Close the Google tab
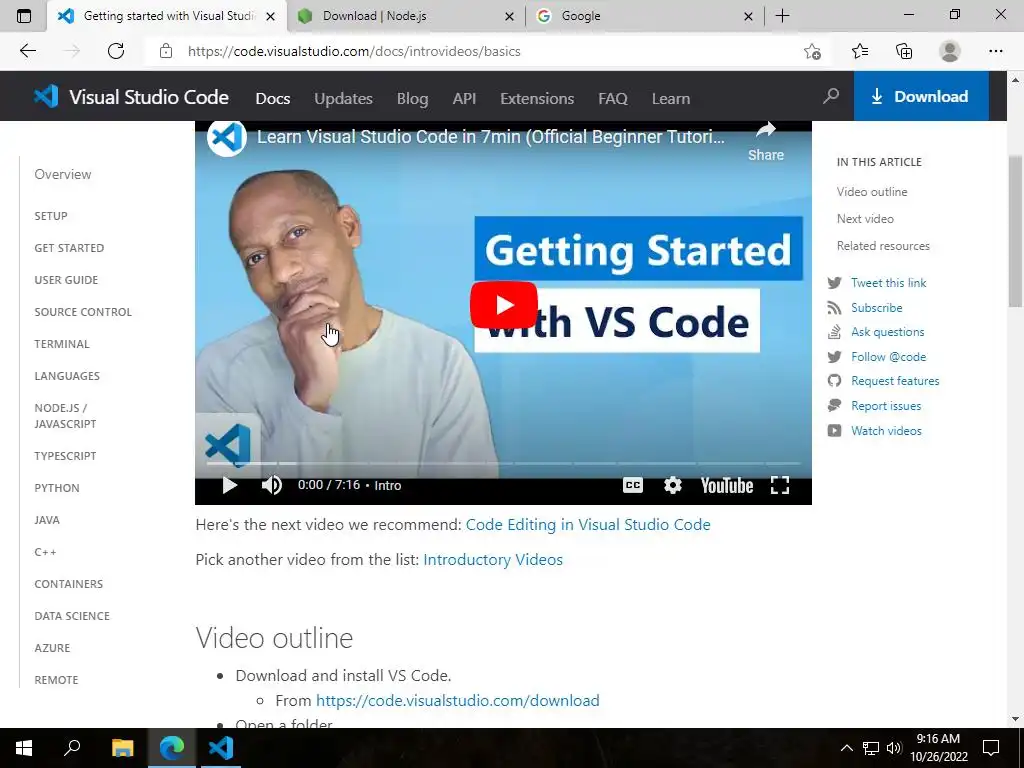This screenshot has width=1024, height=768. pyautogui.click(x=748, y=16)
